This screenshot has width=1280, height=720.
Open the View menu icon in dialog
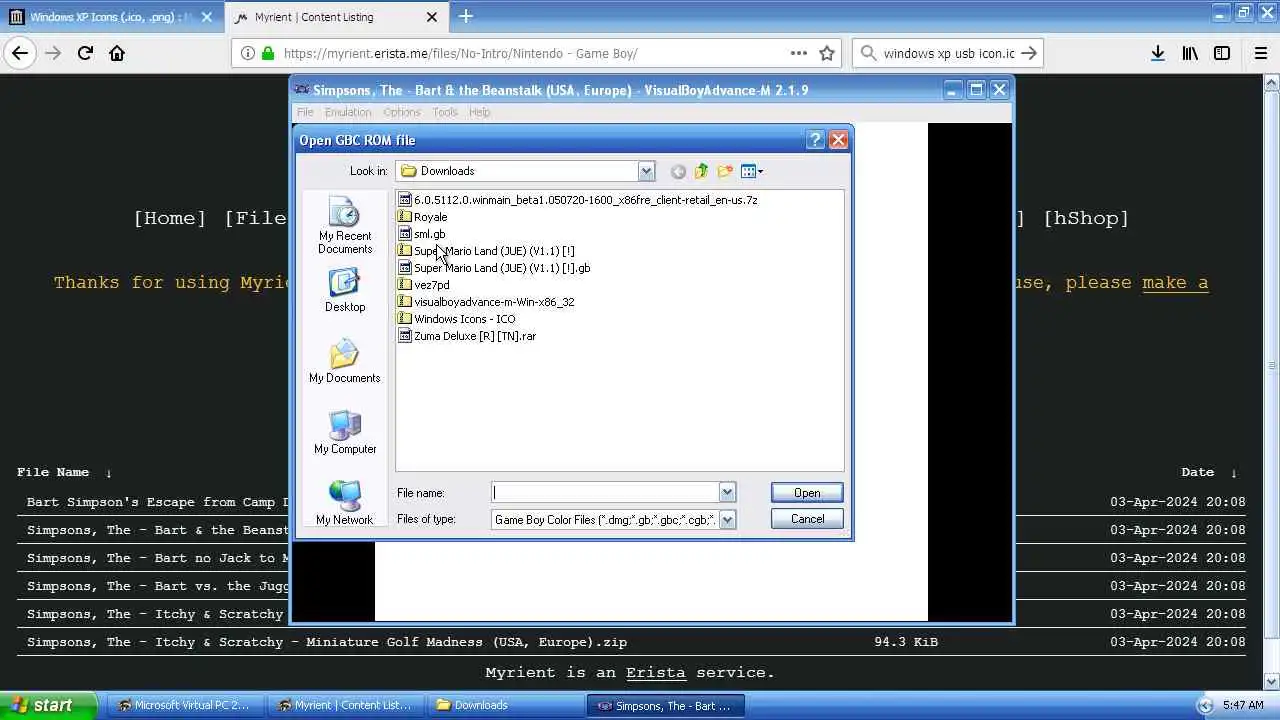[751, 171]
